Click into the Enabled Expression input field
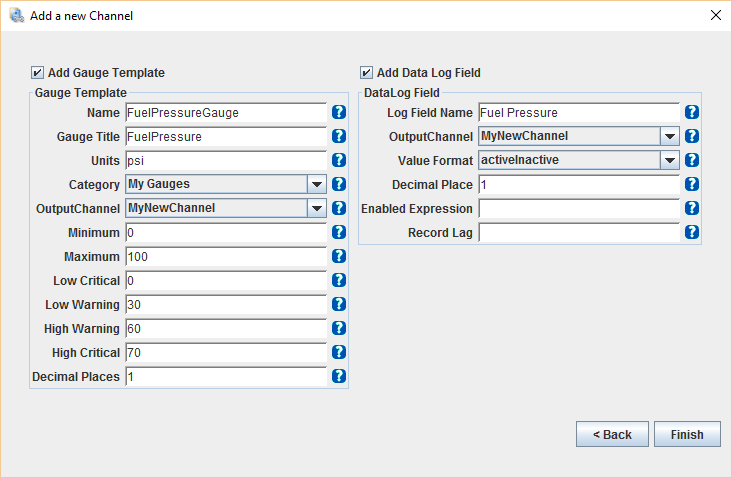This screenshot has width=732, height=478. [579, 208]
